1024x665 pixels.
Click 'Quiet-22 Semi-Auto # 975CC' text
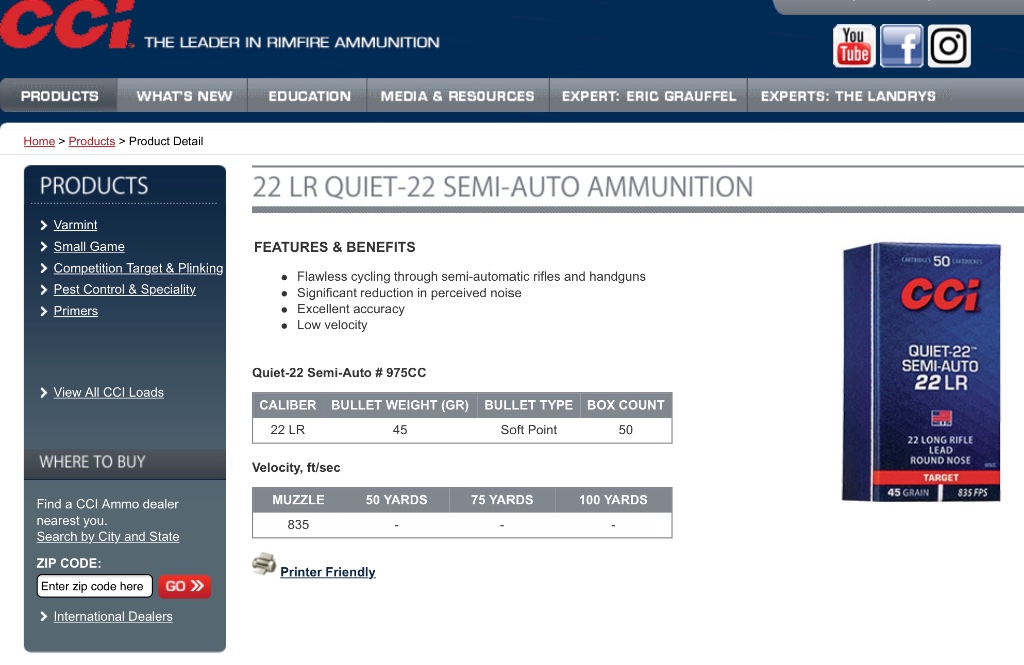339,373
